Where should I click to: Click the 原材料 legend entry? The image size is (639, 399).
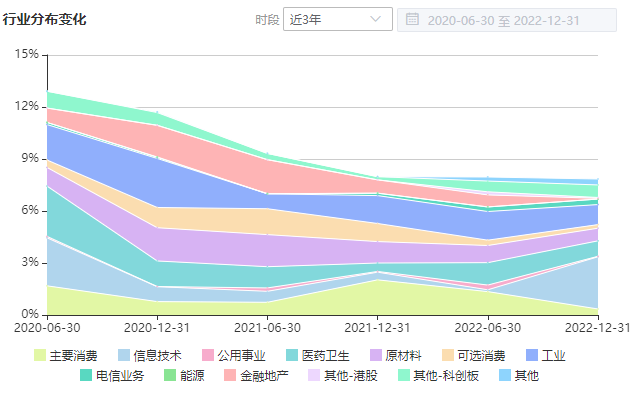396,355
